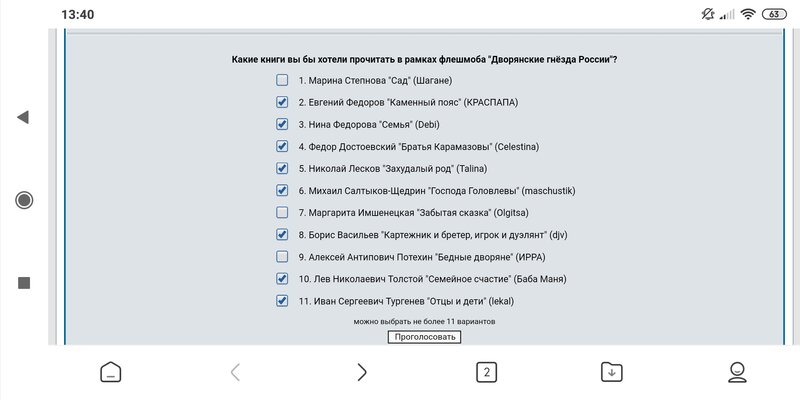Uncheck Лесков "Захудалый род" checkbox

point(282,168)
